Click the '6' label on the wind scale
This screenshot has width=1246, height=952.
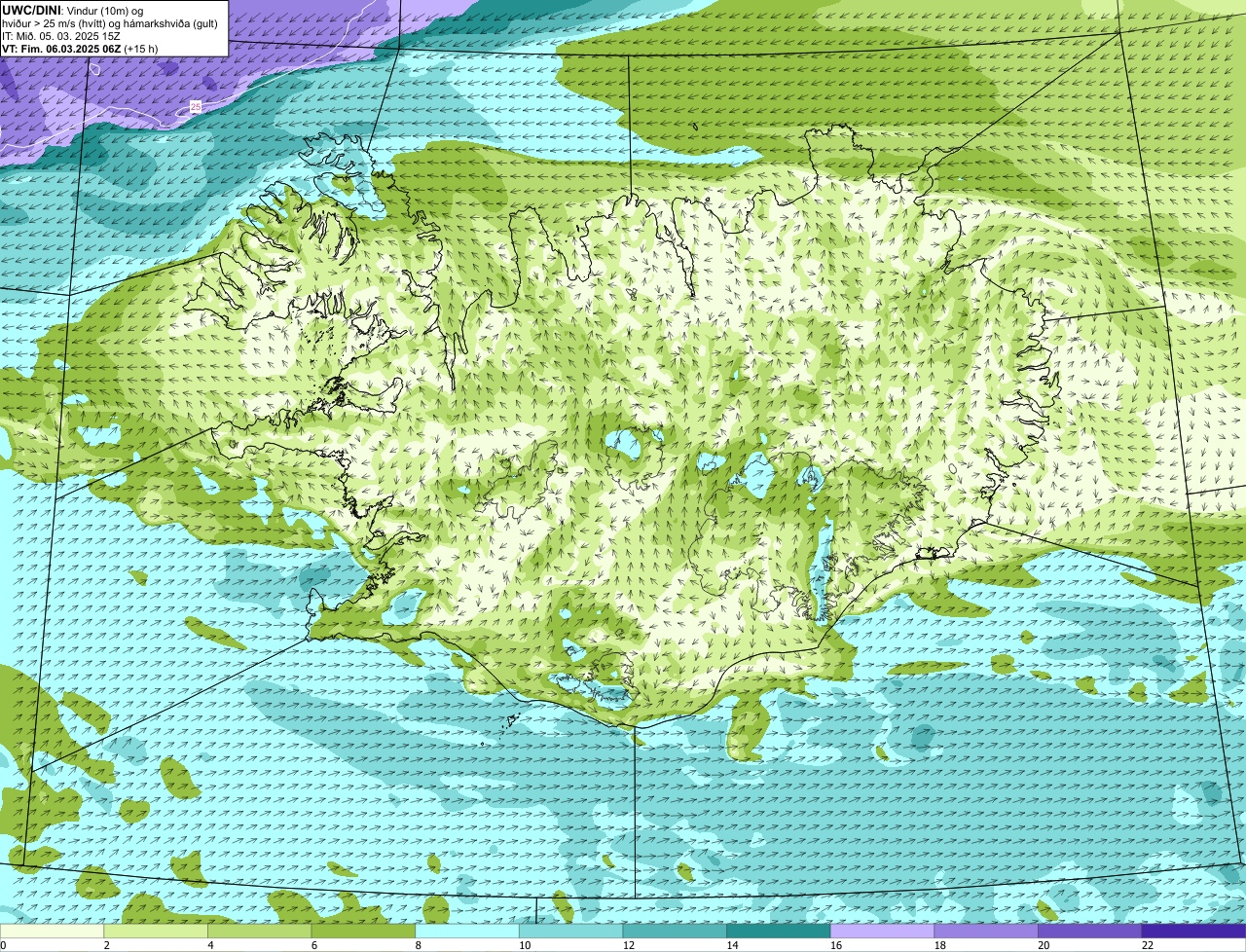314,945
